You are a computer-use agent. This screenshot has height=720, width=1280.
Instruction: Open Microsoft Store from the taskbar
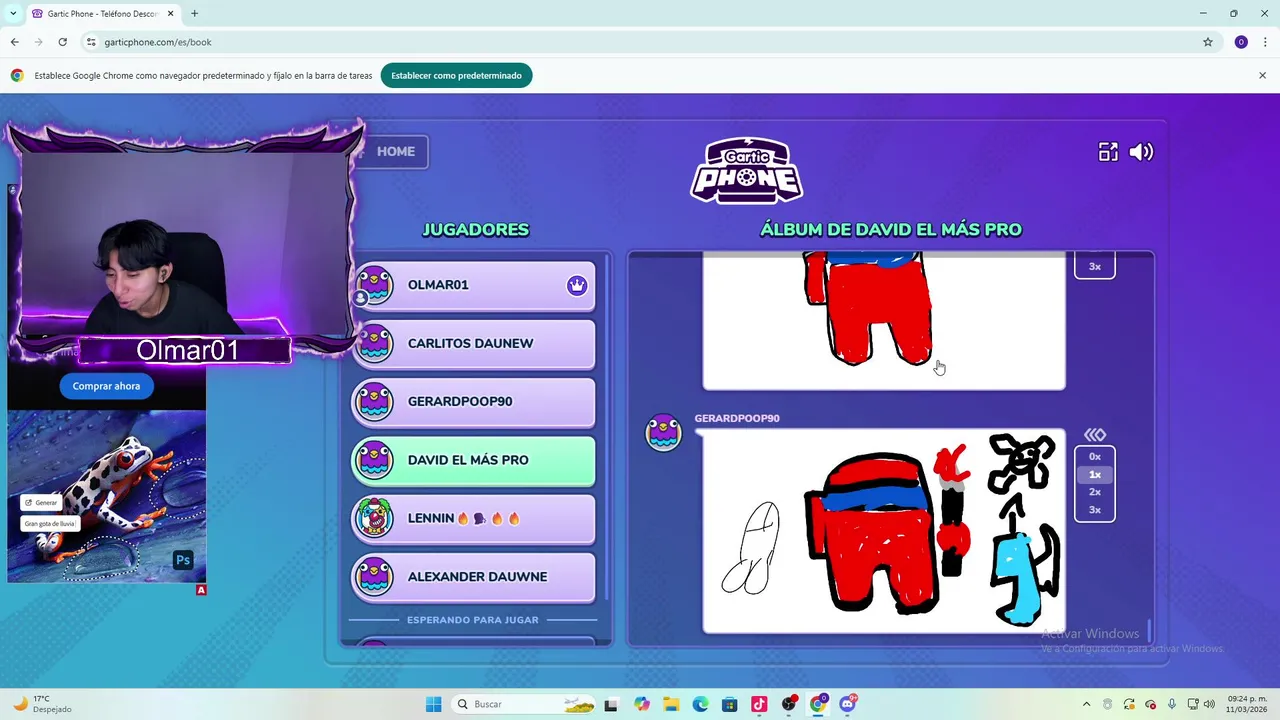(x=730, y=704)
